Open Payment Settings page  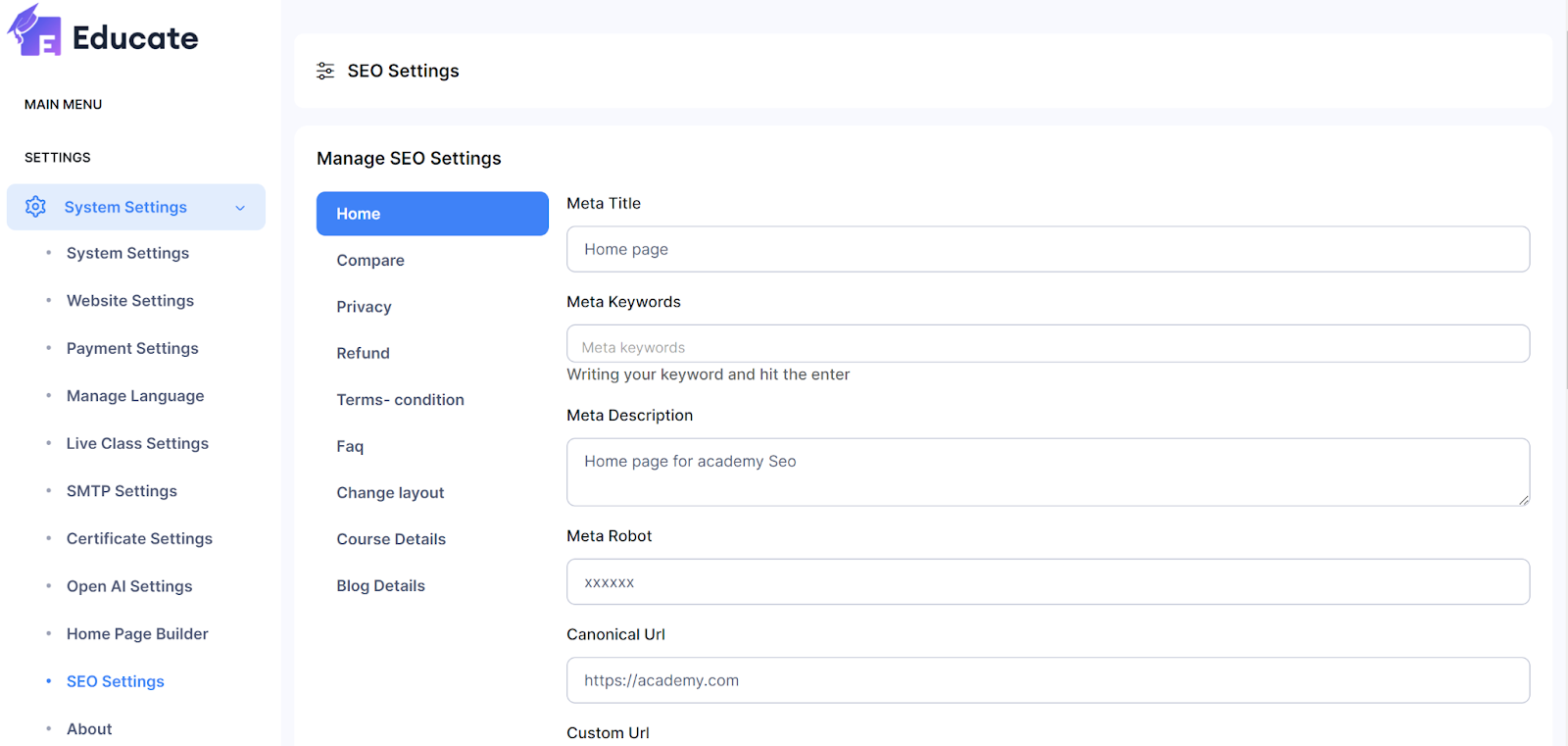pos(132,349)
